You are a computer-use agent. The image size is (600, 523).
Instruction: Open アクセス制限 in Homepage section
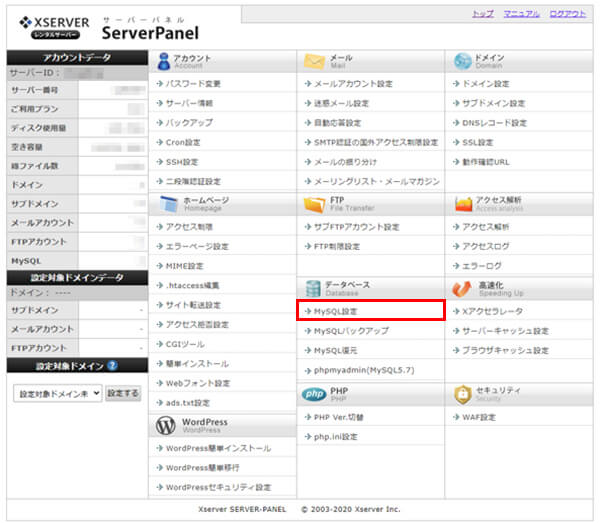click(x=189, y=227)
